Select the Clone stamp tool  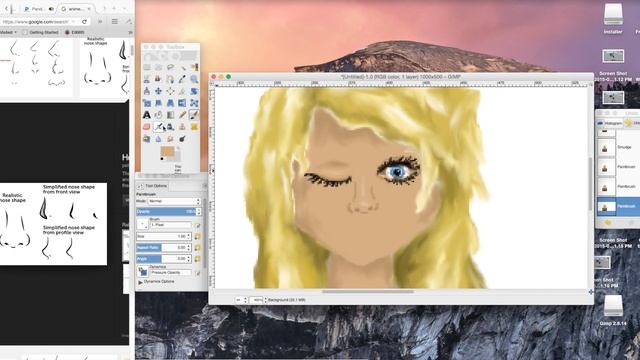(182, 127)
